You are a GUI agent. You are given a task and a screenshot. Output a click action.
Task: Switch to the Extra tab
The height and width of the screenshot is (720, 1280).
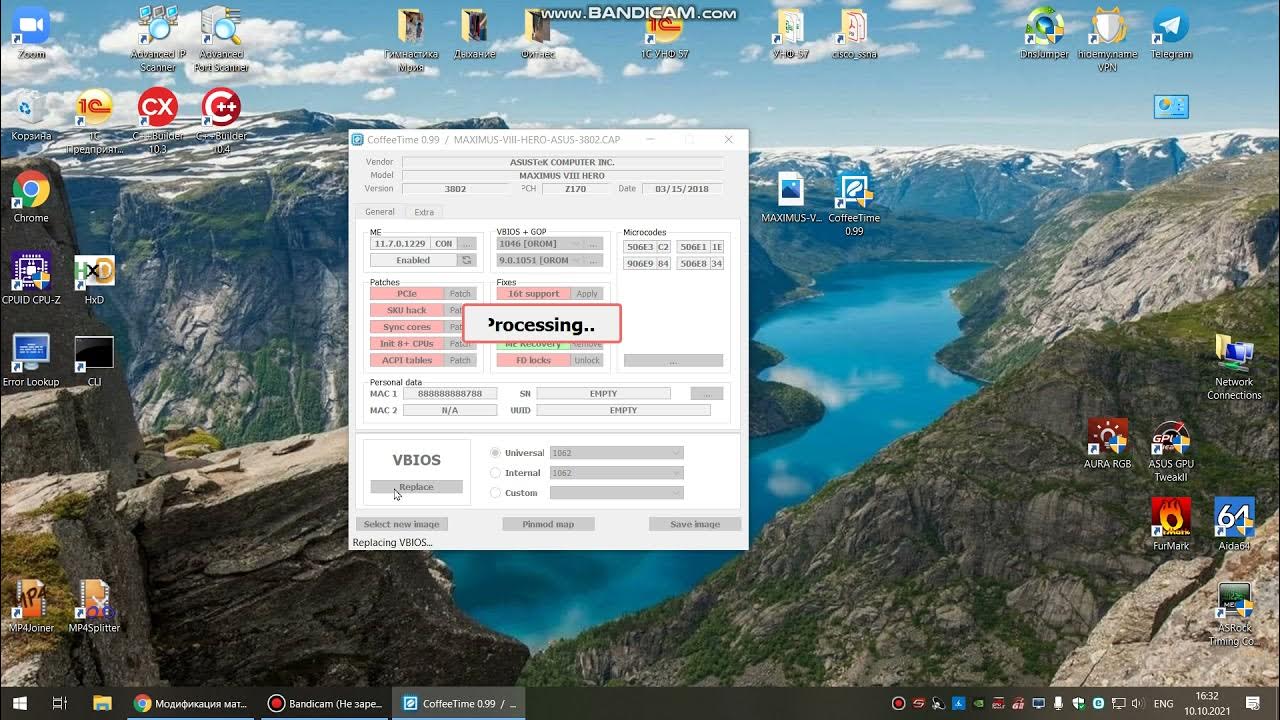point(424,212)
